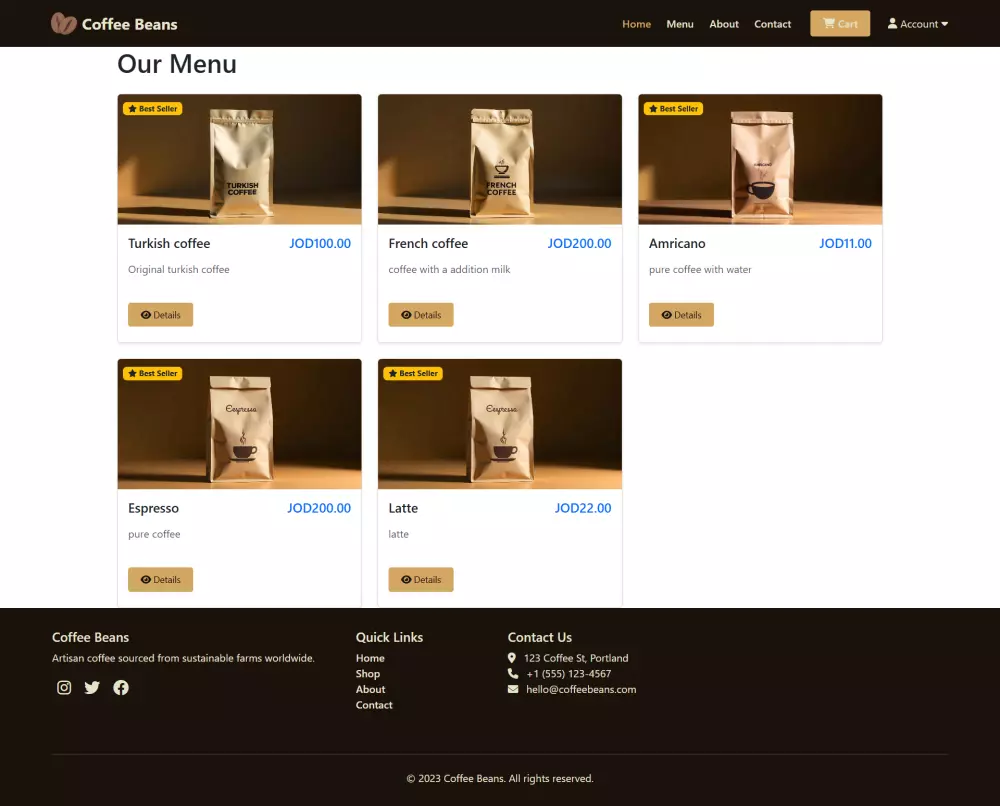Click the copyright 2023 Coffee Beans notice
Screen dimensions: 1000x806
click(500, 778)
